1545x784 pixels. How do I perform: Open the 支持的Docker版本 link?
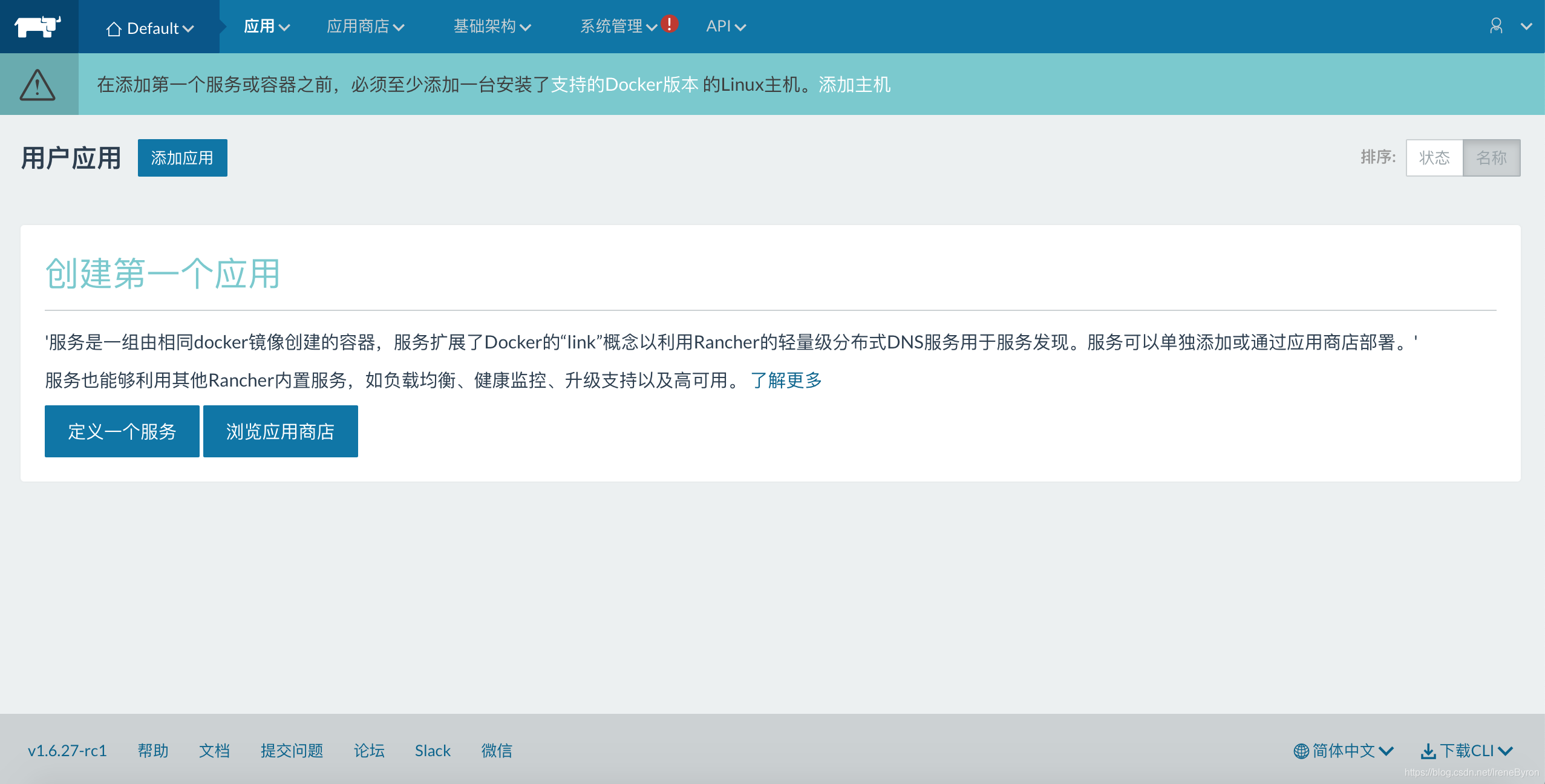625,85
